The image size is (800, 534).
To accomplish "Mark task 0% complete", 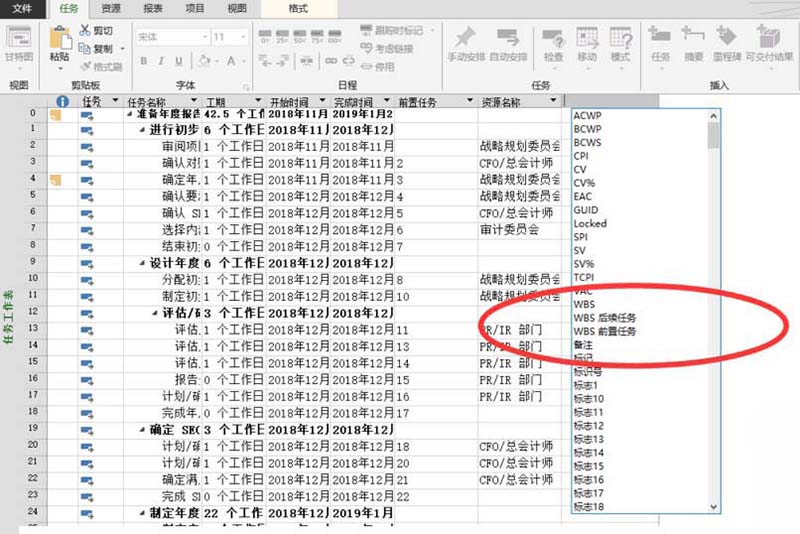I will [x=265, y=36].
